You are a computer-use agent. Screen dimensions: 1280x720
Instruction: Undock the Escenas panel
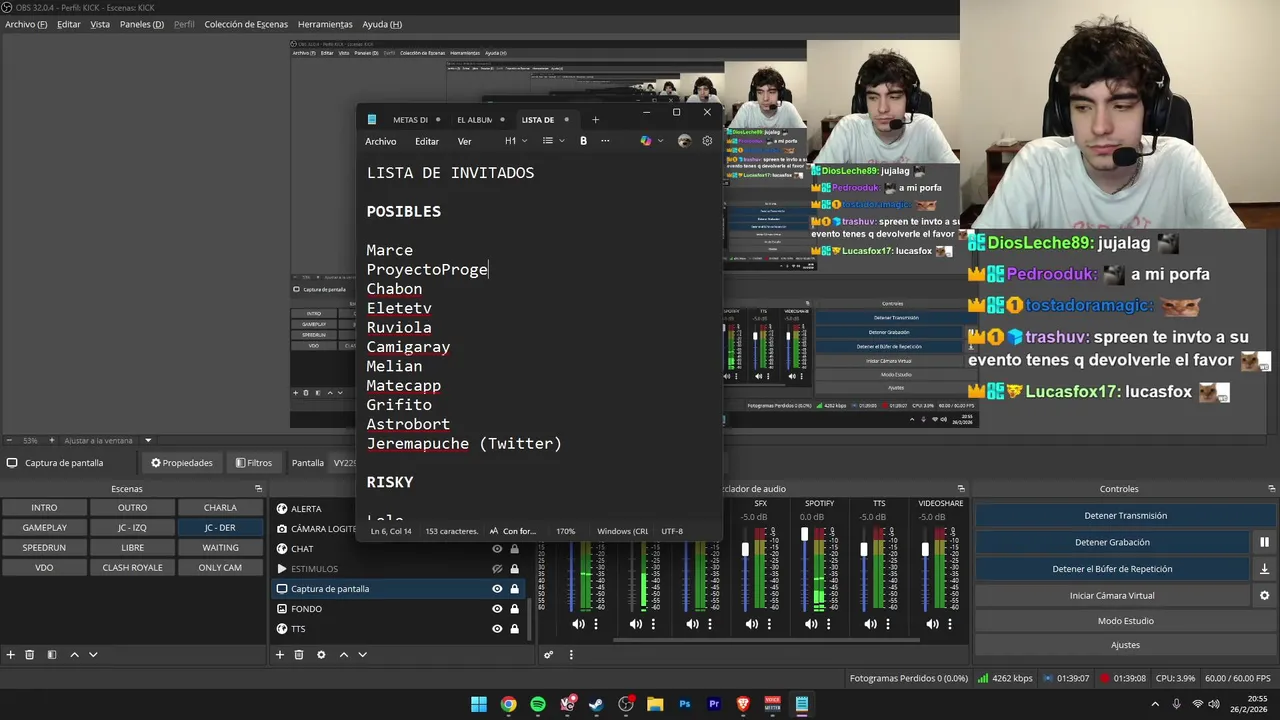pyautogui.click(x=258, y=489)
